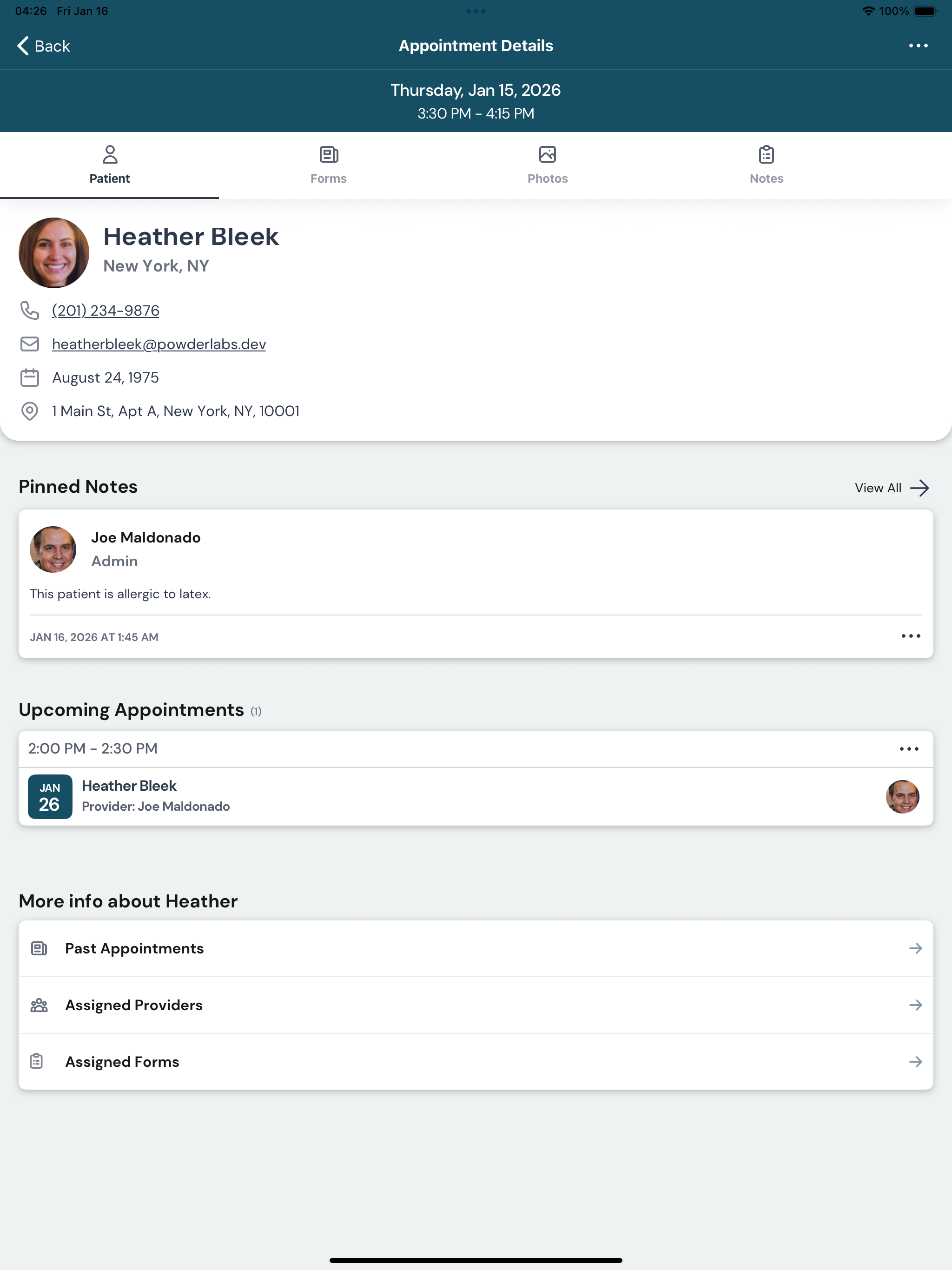Tap the Wi-Fi status icon
This screenshot has height=1270, width=952.
point(869,11)
